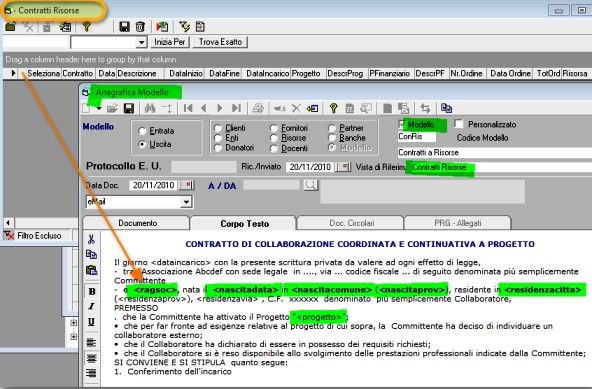
Task: Click the magnifier lookup button next to A / DA
Action: click(310, 185)
